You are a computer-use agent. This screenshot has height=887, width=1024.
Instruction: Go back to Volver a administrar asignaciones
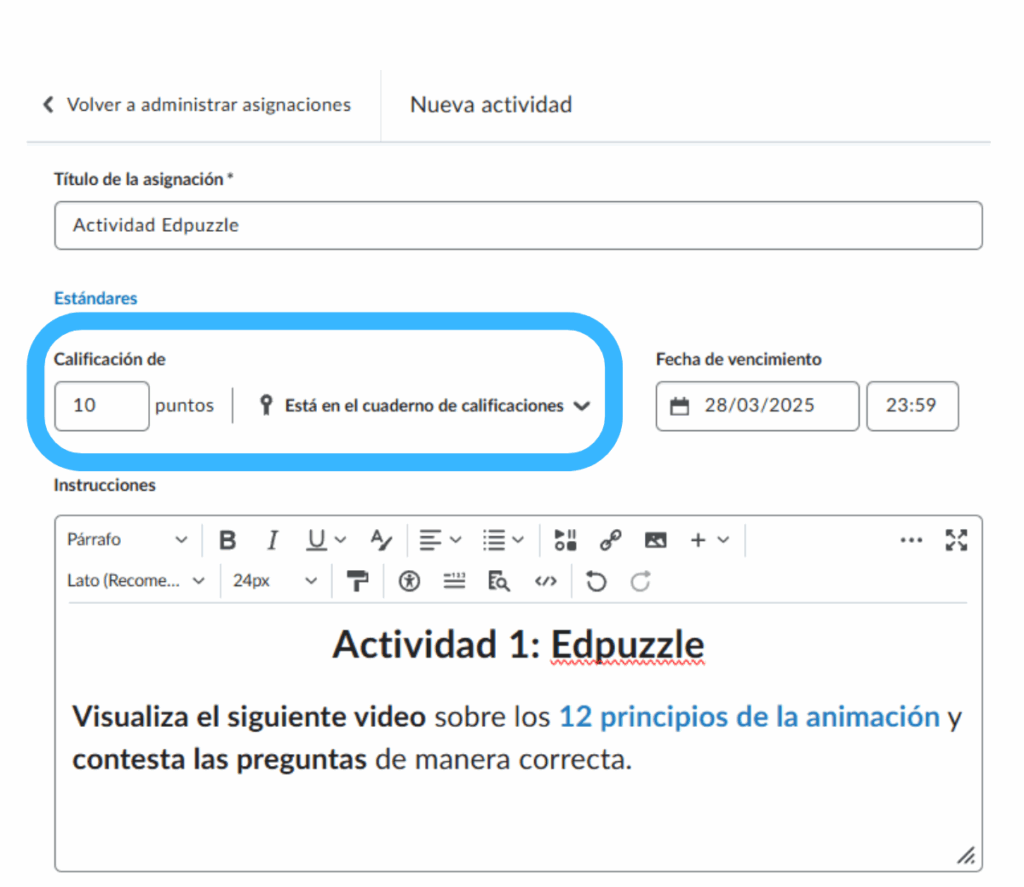tap(197, 105)
